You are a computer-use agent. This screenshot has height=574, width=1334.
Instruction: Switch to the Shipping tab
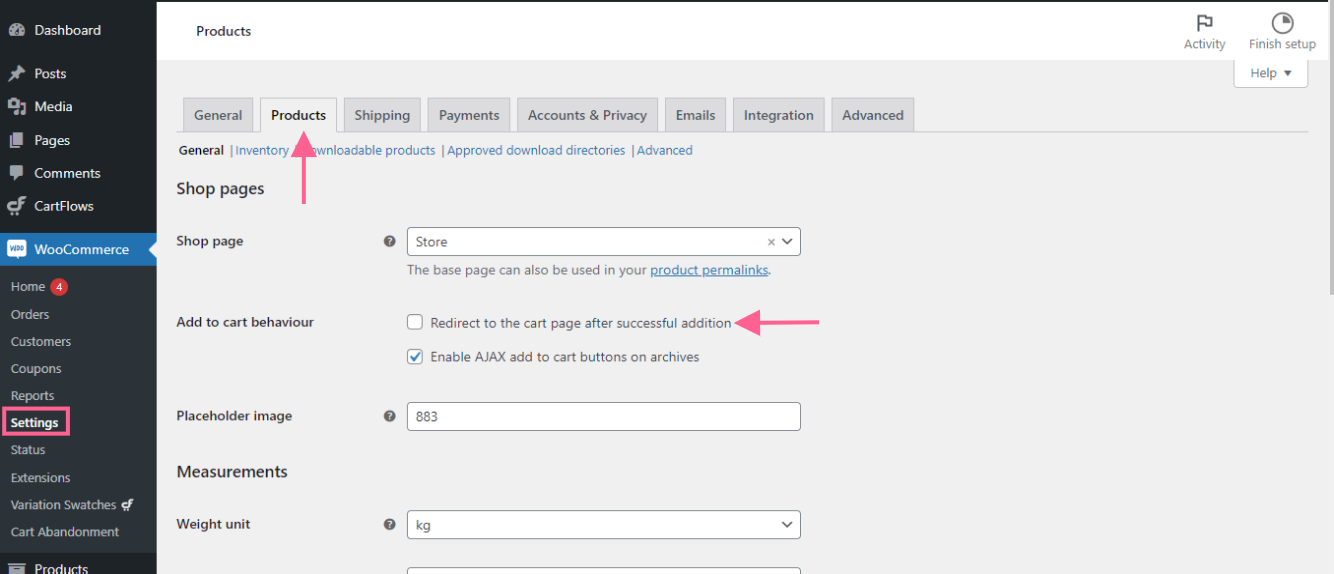pyautogui.click(x=382, y=115)
